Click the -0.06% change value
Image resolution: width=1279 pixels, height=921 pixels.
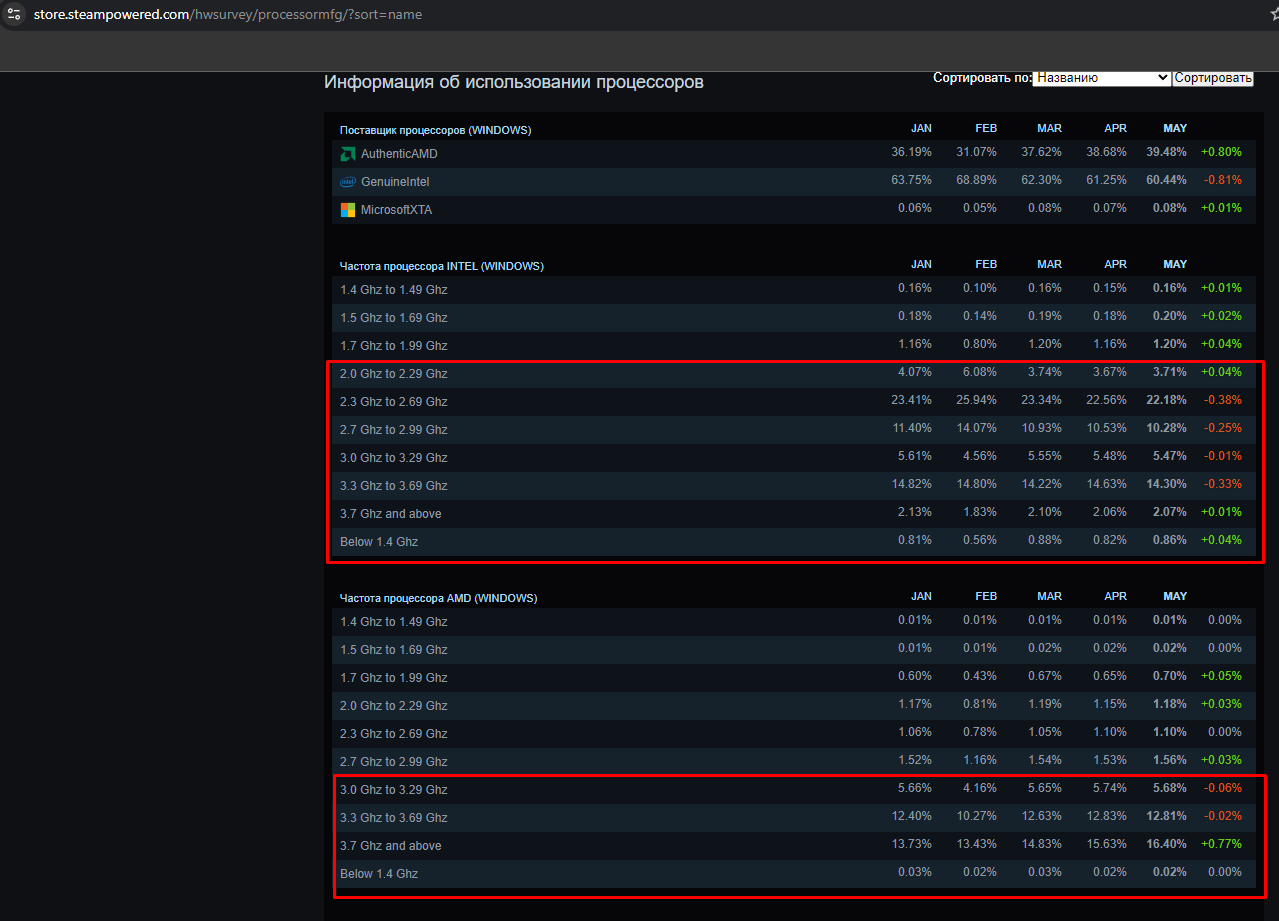point(1221,788)
